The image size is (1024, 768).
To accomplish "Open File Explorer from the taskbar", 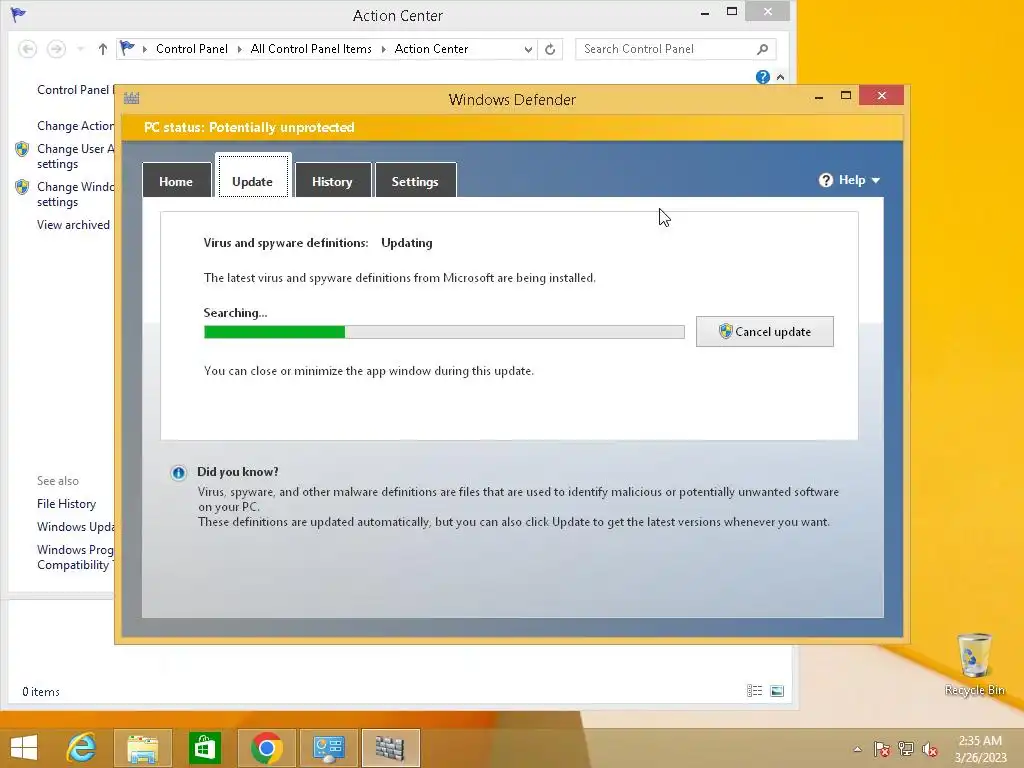I will point(143,748).
